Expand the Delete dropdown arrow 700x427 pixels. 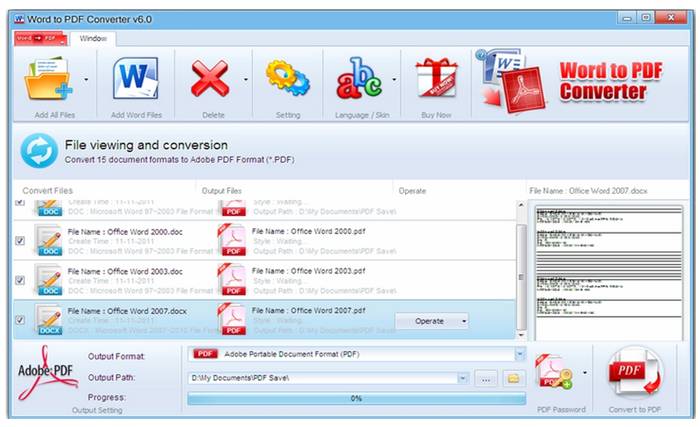(x=246, y=80)
